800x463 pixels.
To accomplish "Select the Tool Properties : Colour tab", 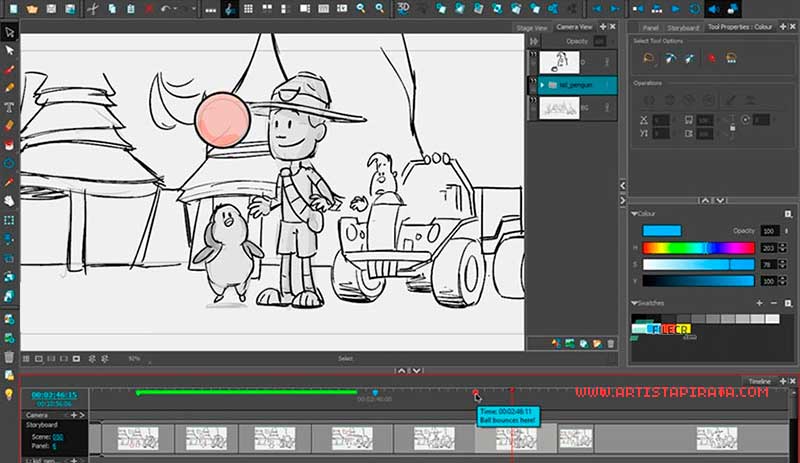I will pyautogui.click(x=740, y=27).
